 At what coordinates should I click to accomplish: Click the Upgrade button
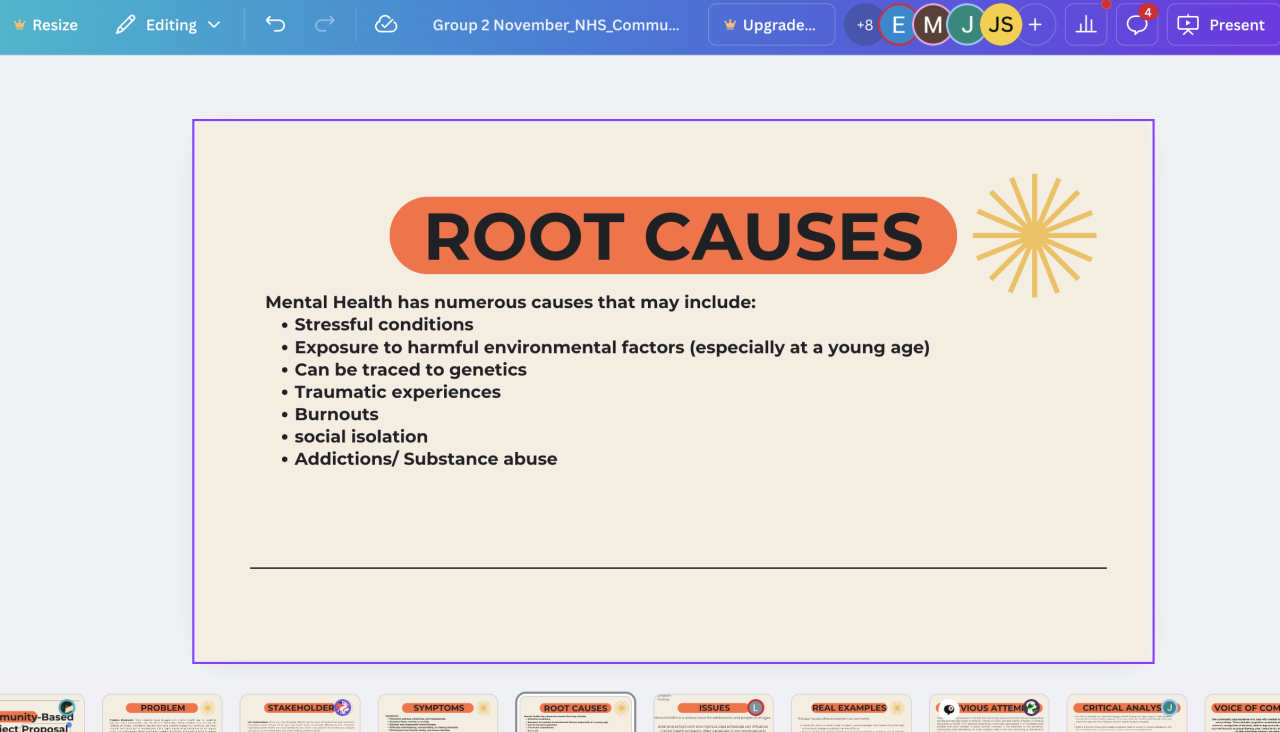click(x=771, y=25)
